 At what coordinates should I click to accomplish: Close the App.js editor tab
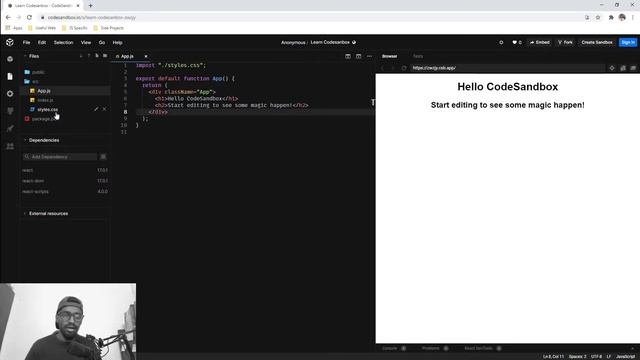point(146,56)
